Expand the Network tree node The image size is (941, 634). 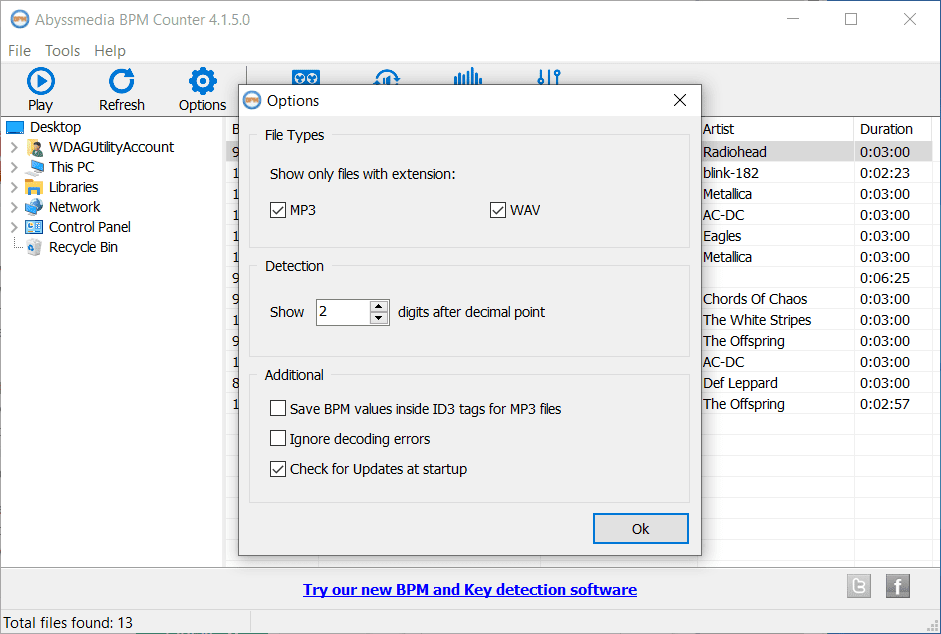pyautogui.click(x=14, y=207)
